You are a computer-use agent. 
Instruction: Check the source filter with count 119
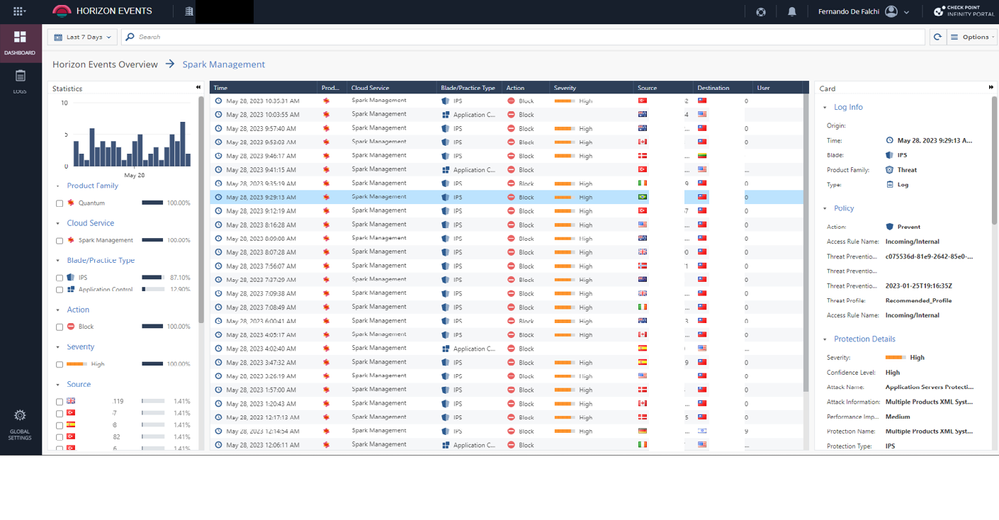coord(59,401)
